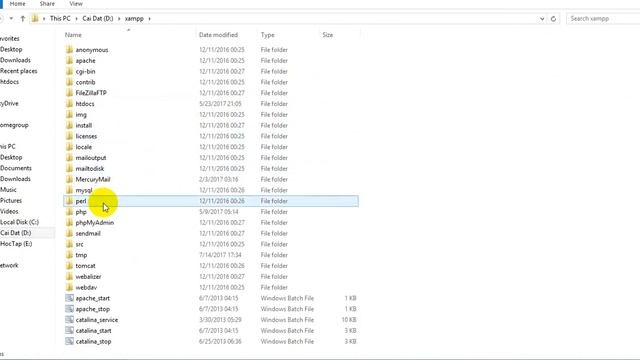
Task: Select the htdocs folder icon in list
Action: click(x=69, y=104)
